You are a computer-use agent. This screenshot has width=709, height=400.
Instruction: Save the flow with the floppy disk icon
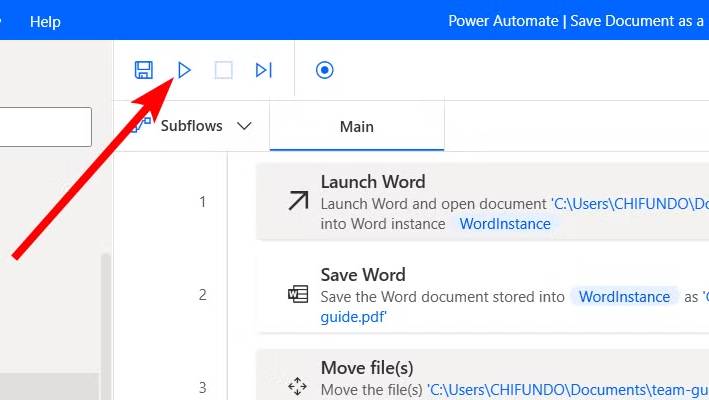pyautogui.click(x=144, y=70)
